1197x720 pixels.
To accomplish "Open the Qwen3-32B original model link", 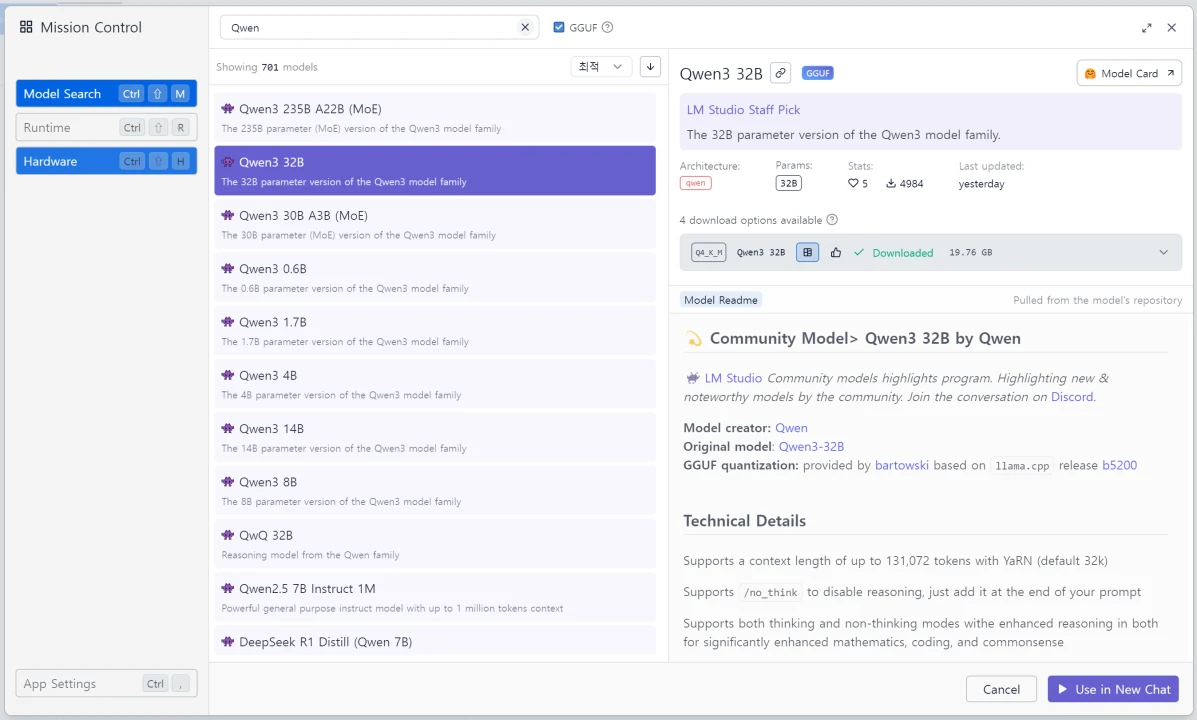I will tap(811, 447).
